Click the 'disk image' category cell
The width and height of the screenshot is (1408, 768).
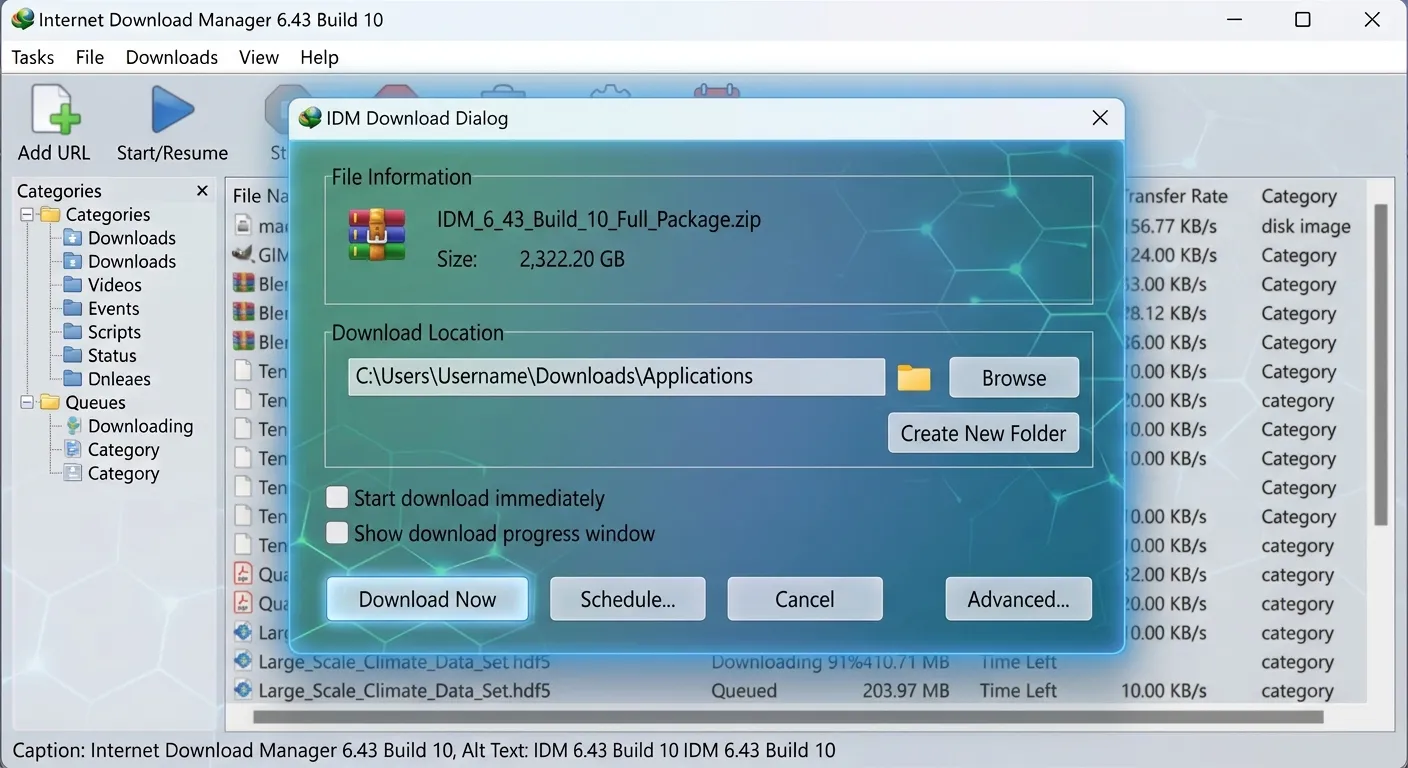coord(1306,226)
